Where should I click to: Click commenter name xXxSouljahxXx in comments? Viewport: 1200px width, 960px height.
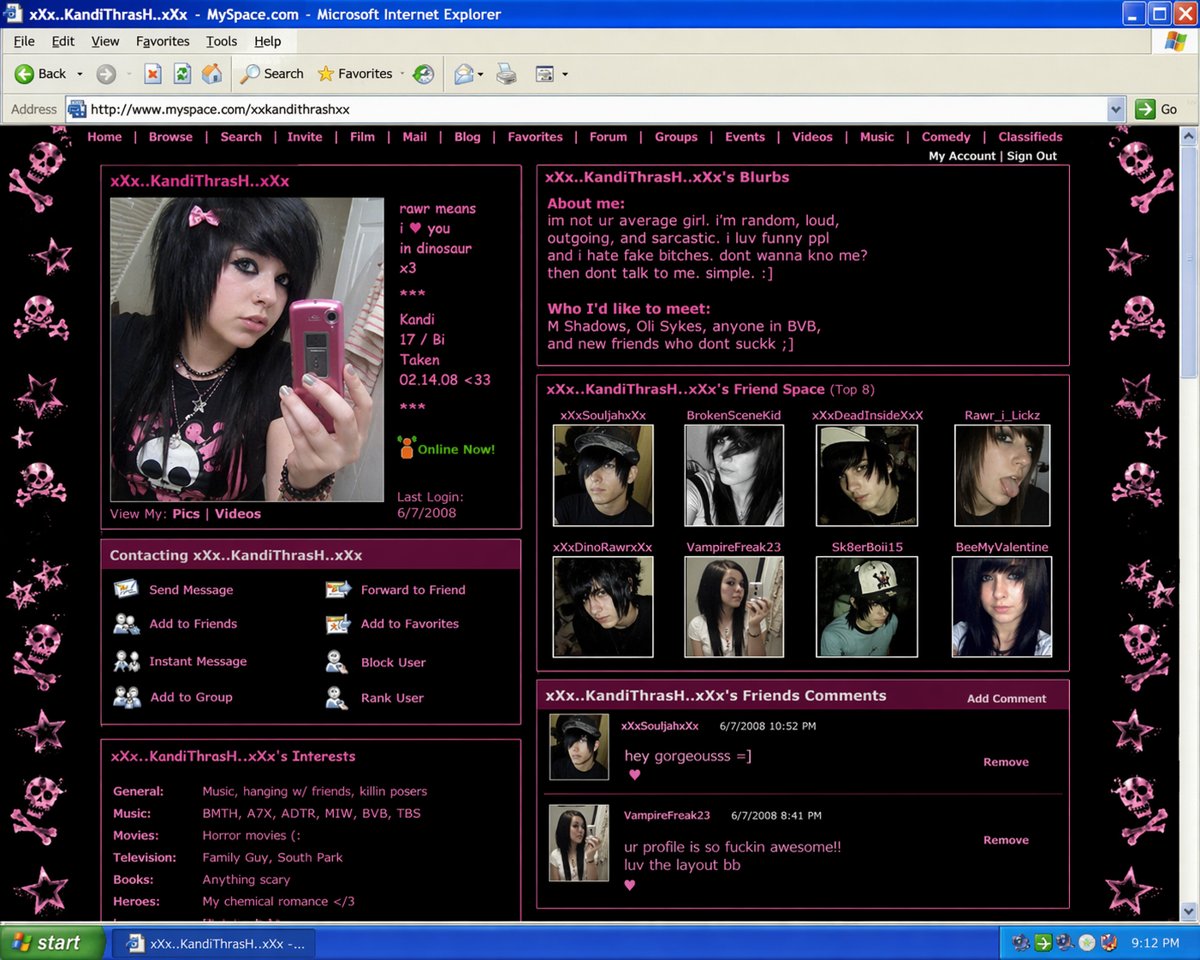(660, 726)
